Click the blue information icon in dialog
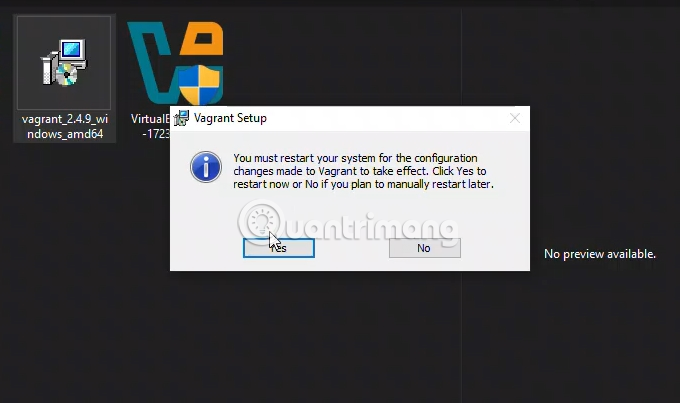This screenshot has width=680, height=403. (206, 167)
